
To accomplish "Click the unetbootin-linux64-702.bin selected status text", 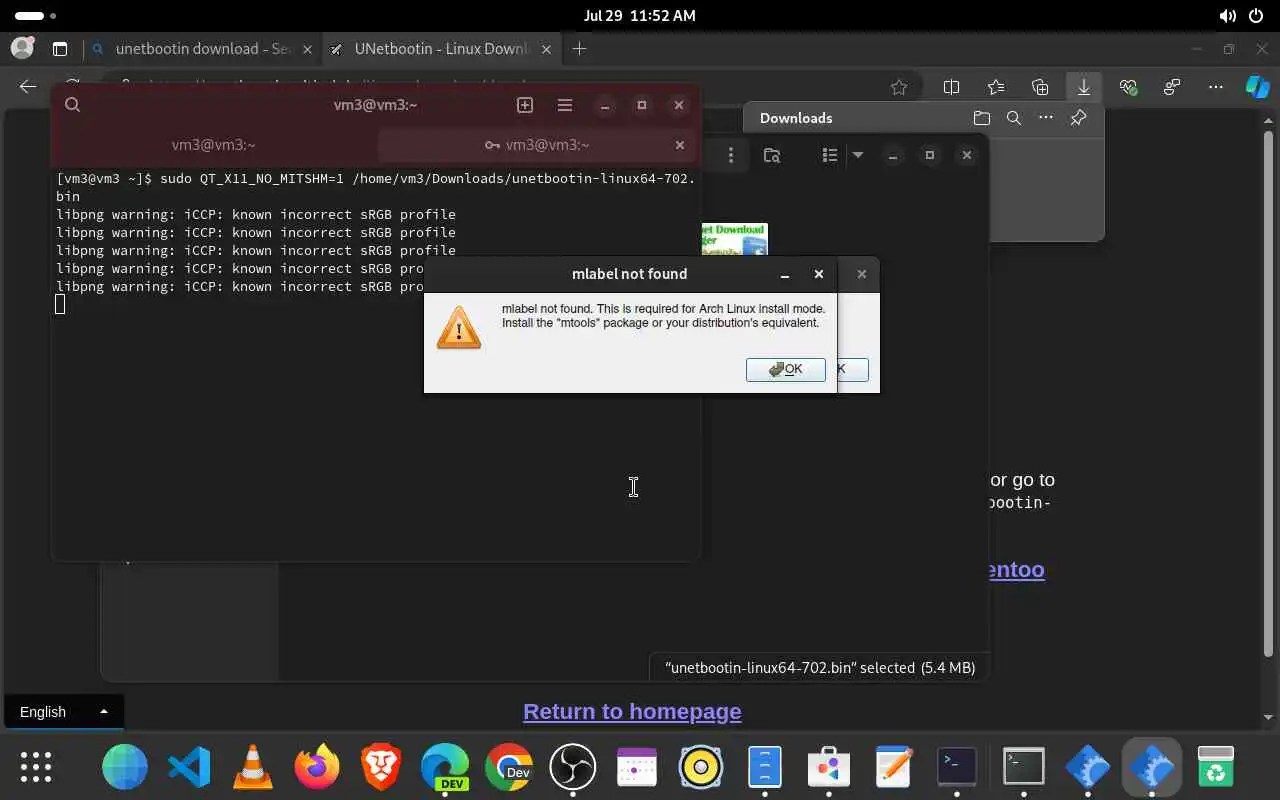I will (820, 668).
